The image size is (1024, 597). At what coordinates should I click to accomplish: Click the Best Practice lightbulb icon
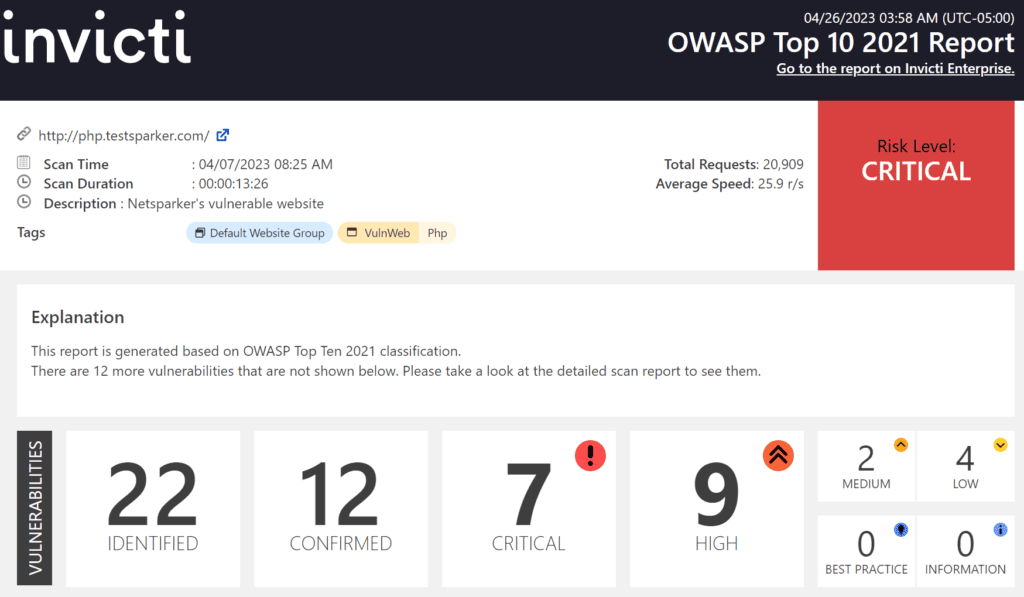click(900, 530)
